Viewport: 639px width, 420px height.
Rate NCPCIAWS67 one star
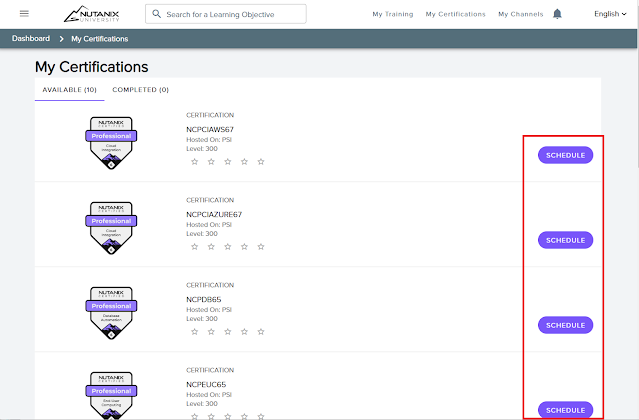point(194,162)
